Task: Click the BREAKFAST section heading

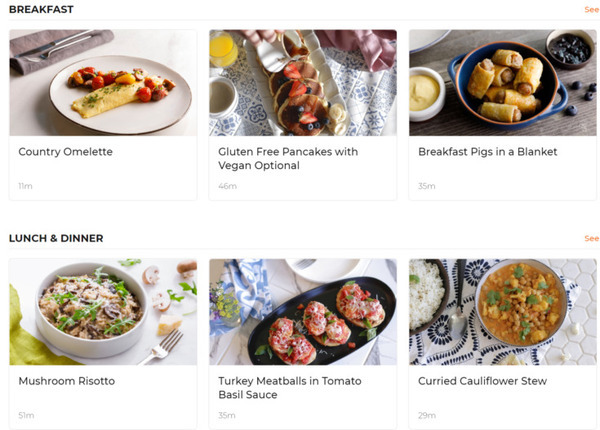Action: tap(40, 10)
